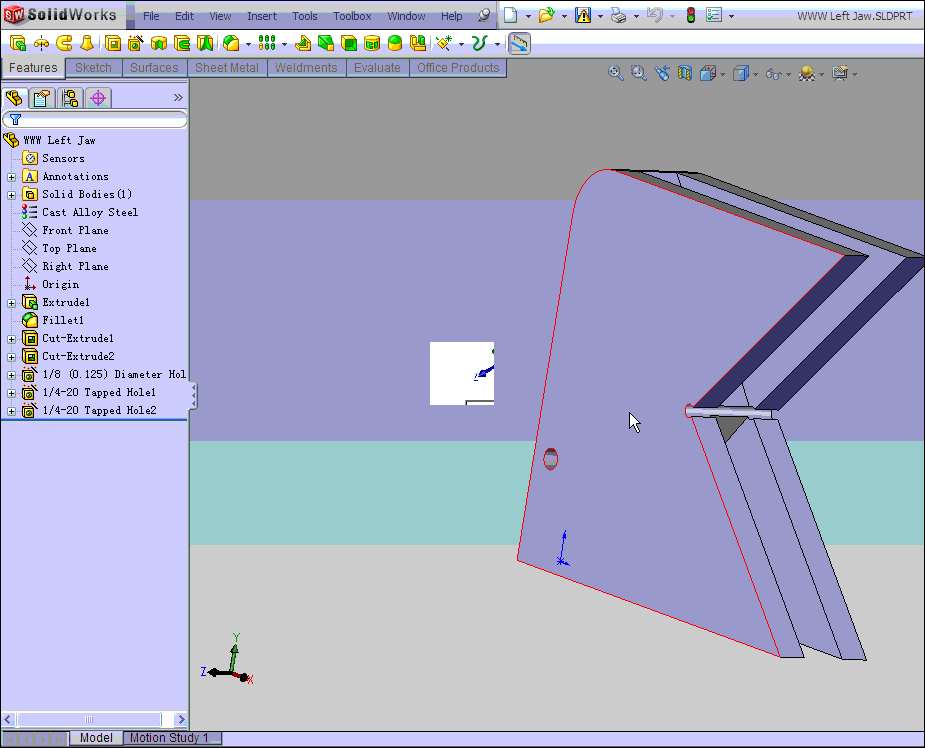Viewport: 925px width, 748px height.
Task: Select the Swept Cut tool
Action: (x=182, y=43)
